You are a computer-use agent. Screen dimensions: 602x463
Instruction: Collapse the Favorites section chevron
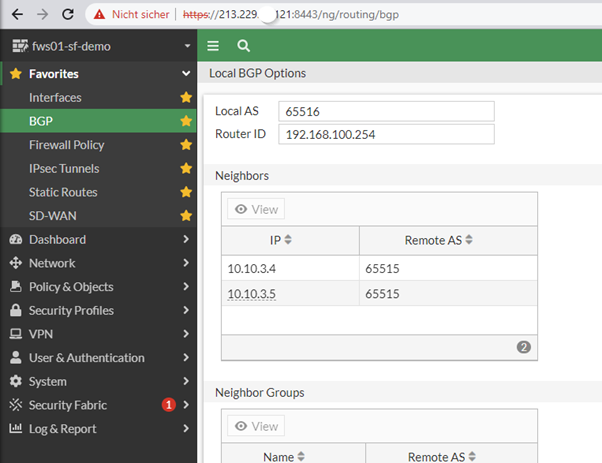pyautogui.click(x=186, y=73)
